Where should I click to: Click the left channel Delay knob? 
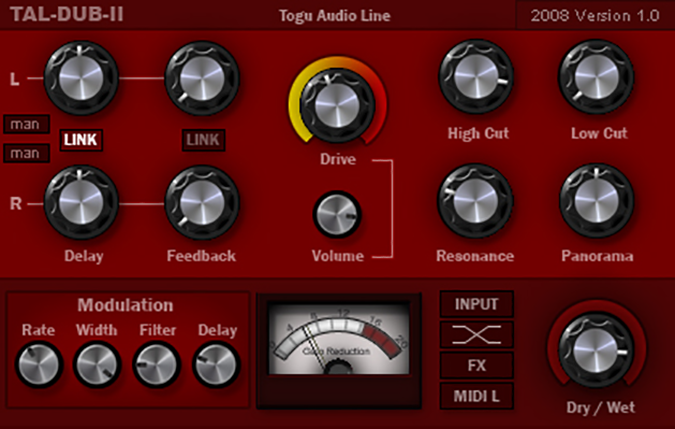pos(81,78)
